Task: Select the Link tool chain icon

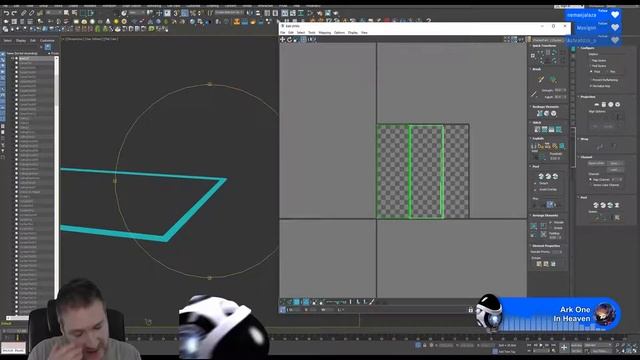Action: coord(24,13)
